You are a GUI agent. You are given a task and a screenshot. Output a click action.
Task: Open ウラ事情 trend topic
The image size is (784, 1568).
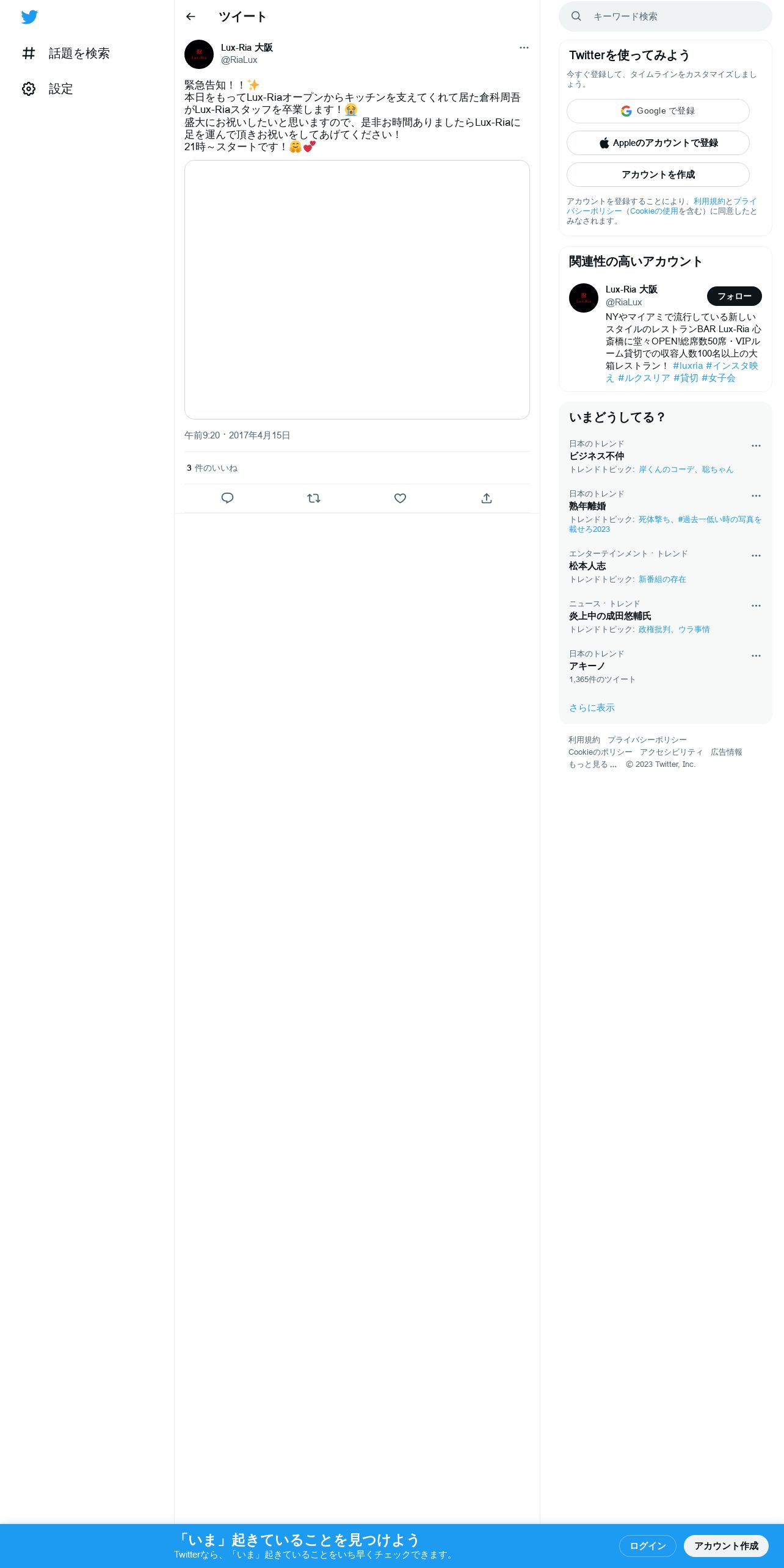[694, 630]
